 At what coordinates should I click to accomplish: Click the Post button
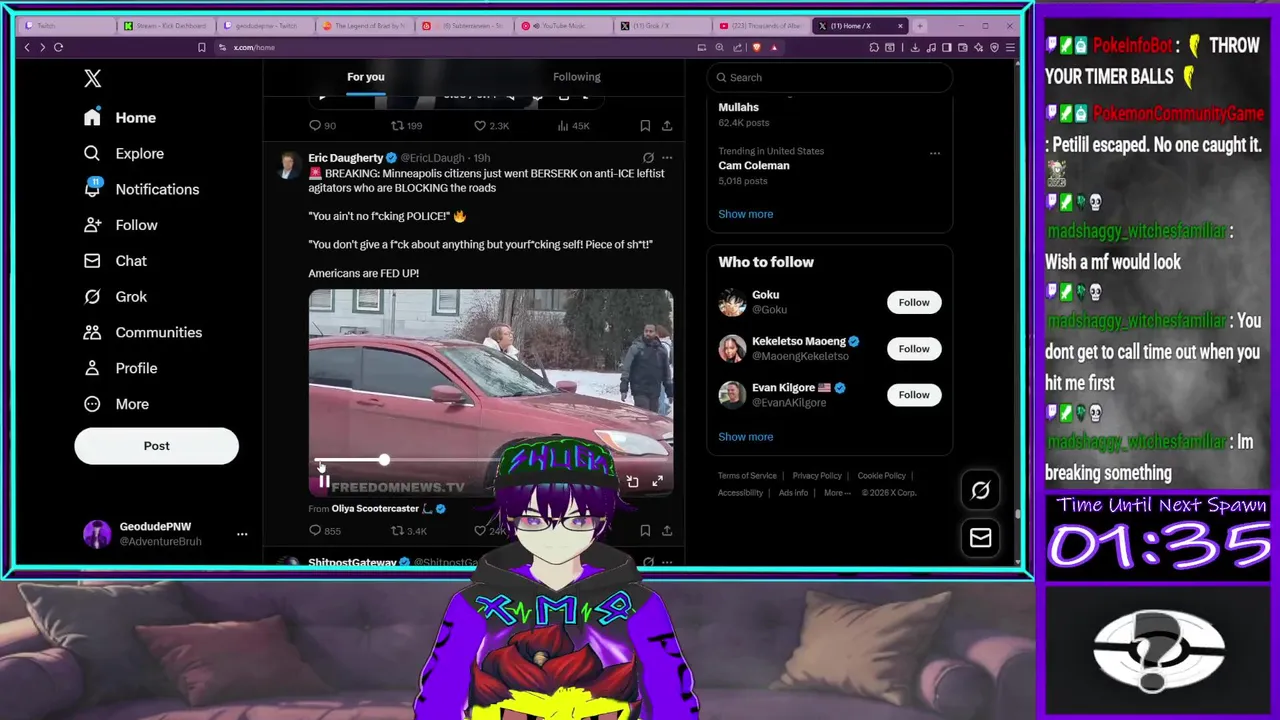(156, 446)
